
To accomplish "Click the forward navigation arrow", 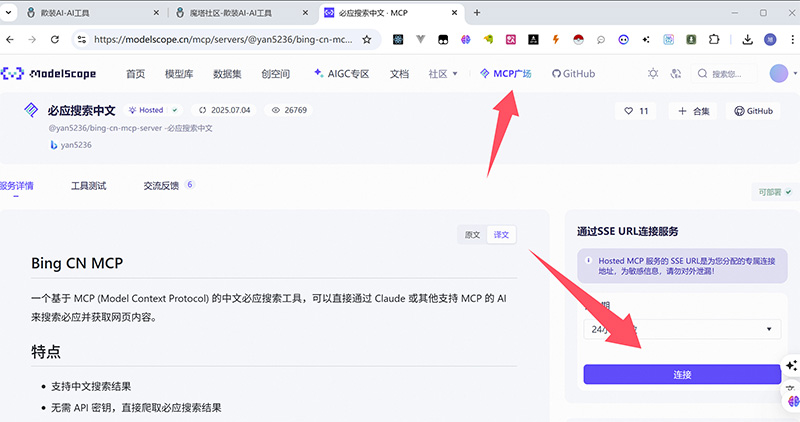I will [32, 39].
